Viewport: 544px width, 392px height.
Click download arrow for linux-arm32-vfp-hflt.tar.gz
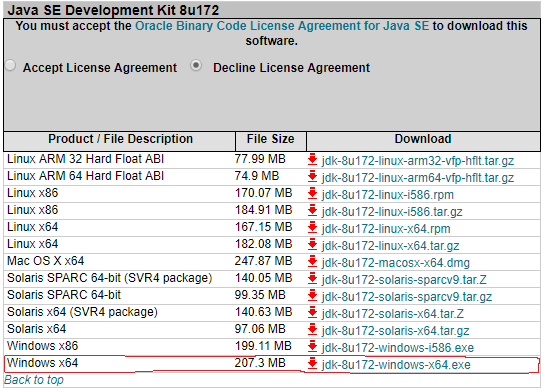pos(313,159)
